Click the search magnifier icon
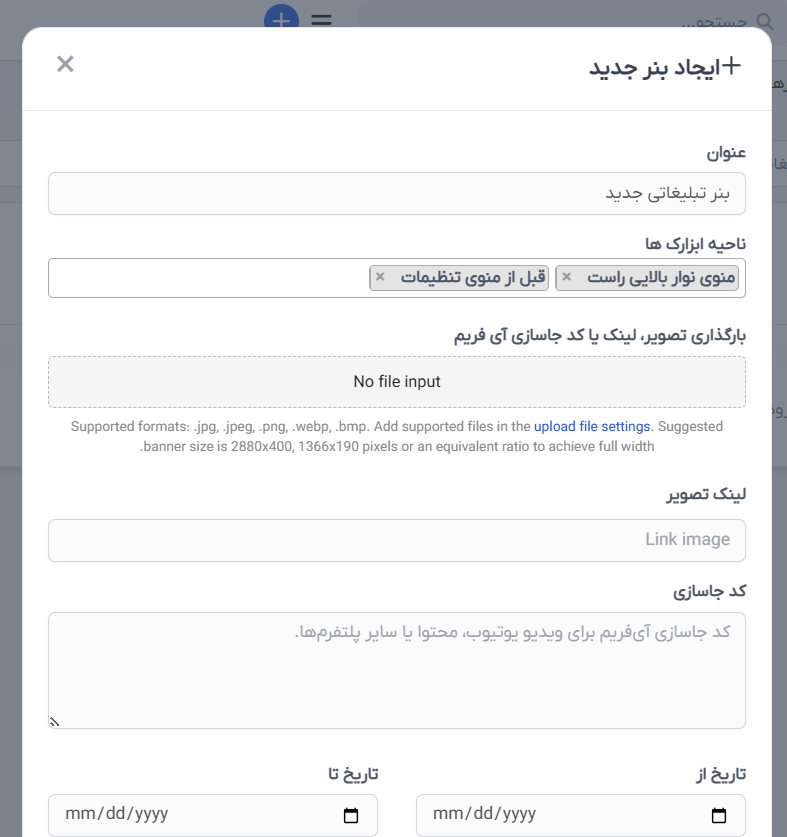Image resolution: width=787 pixels, height=837 pixels. [765, 21]
